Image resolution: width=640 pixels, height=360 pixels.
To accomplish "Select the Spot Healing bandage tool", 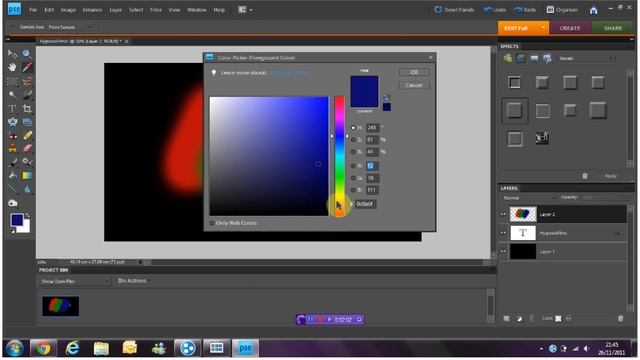I will (x=27, y=136).
